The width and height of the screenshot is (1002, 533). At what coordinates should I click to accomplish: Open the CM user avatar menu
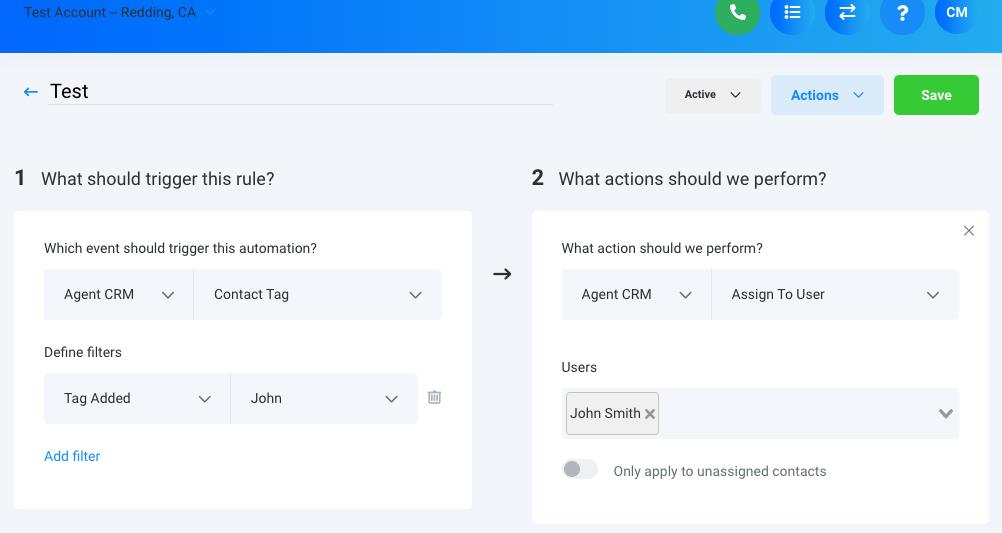pyautogui.click(x=957, y=12)
